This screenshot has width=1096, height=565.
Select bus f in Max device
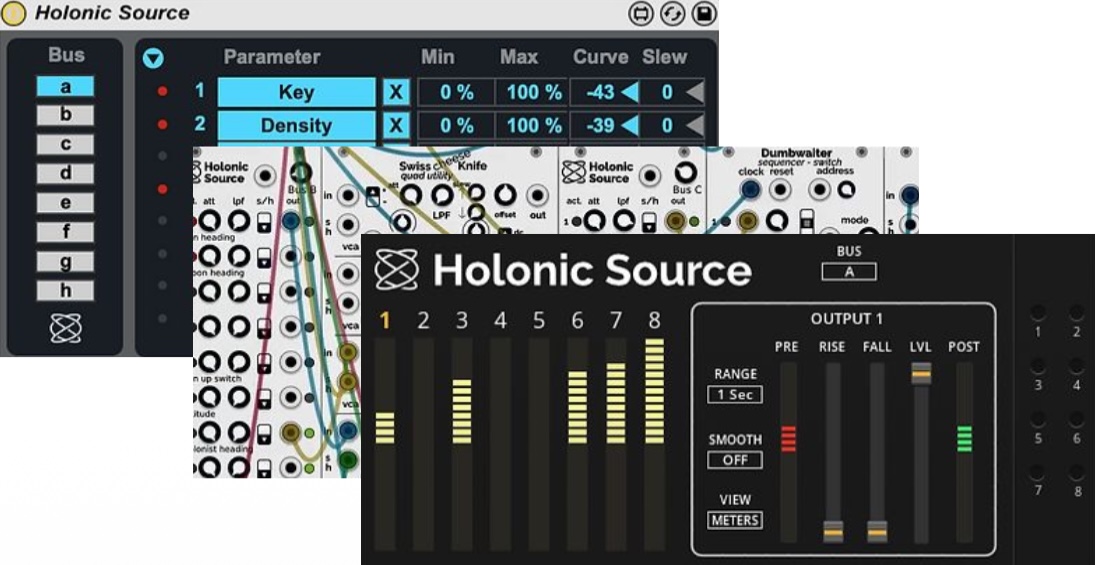tap(65, 231)
